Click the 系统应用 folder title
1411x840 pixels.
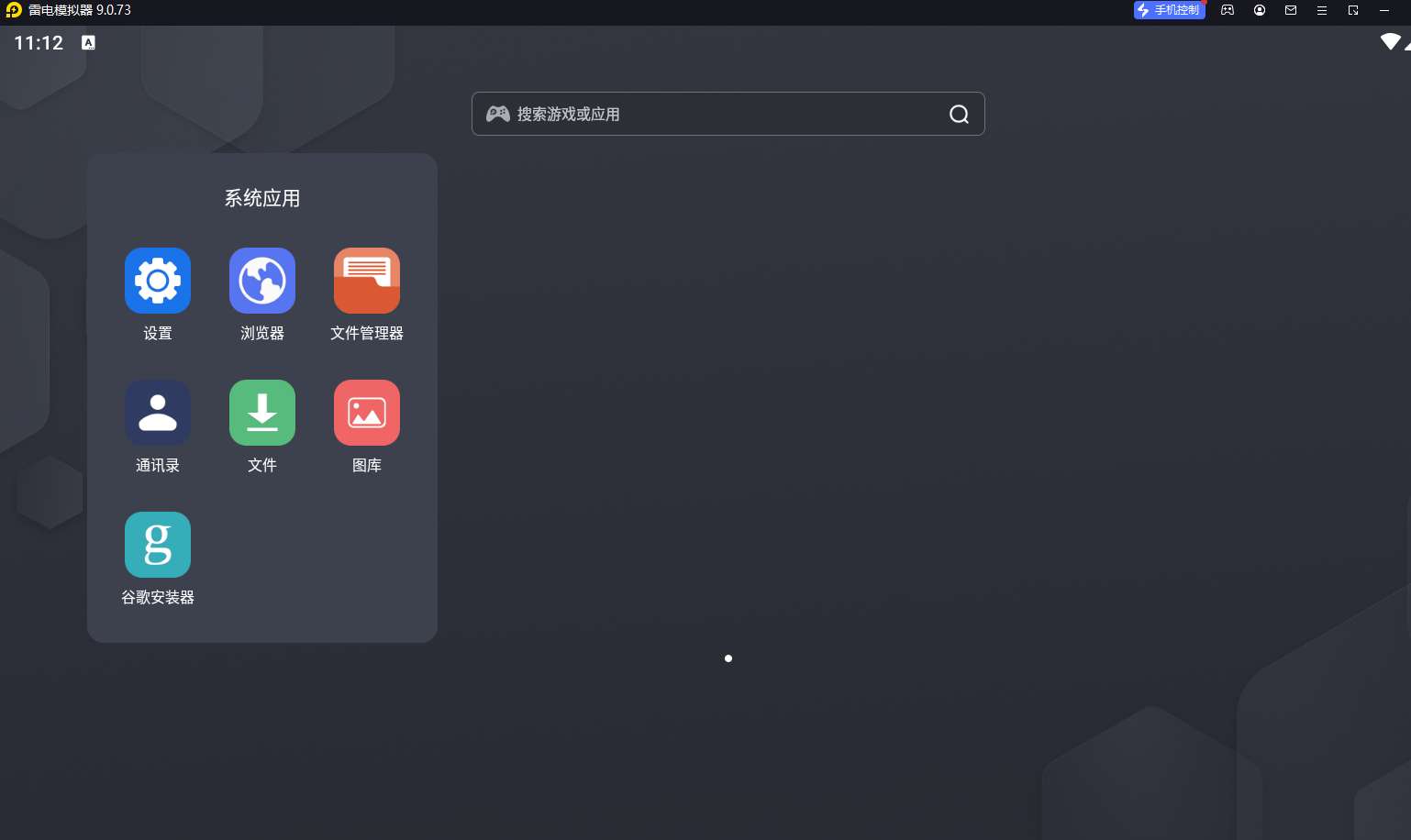click(262, 198)
